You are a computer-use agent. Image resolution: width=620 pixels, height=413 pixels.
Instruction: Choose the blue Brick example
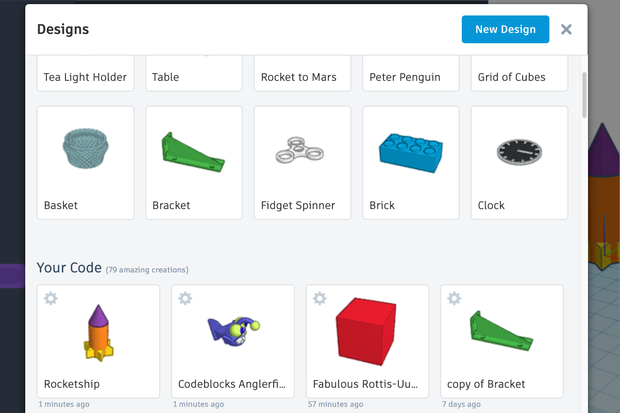click(411, 162)
